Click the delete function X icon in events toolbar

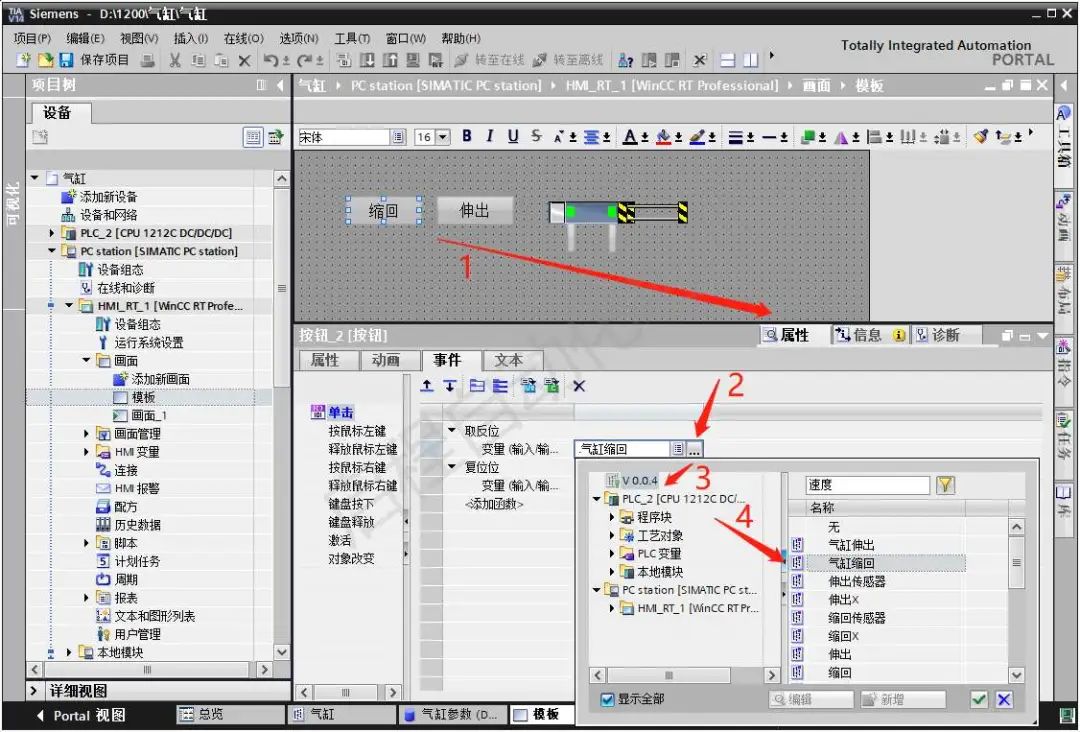point(579,386)
